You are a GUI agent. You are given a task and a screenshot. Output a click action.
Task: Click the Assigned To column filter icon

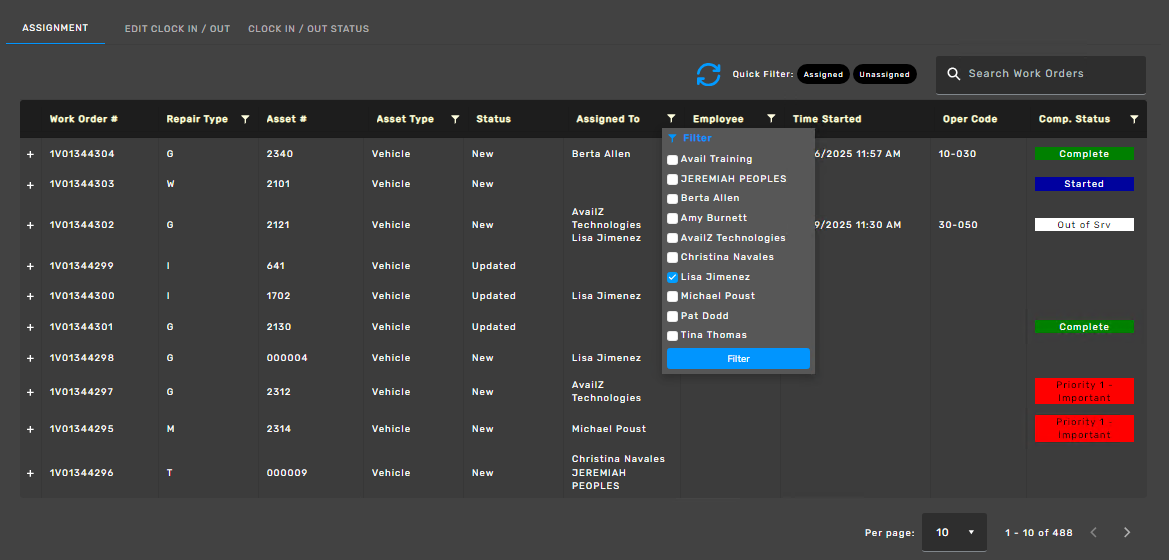(671, 119)
